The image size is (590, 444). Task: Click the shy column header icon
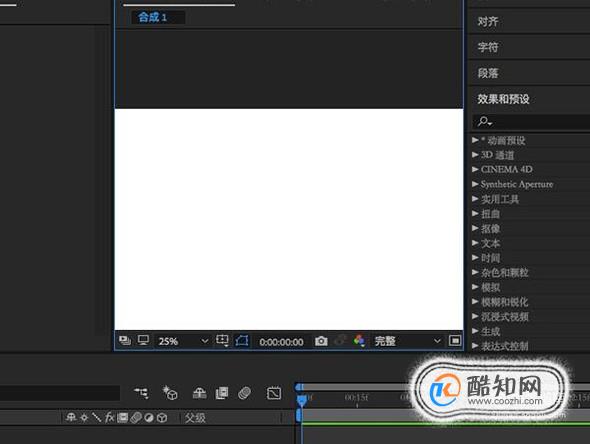[x=71, y=417]
